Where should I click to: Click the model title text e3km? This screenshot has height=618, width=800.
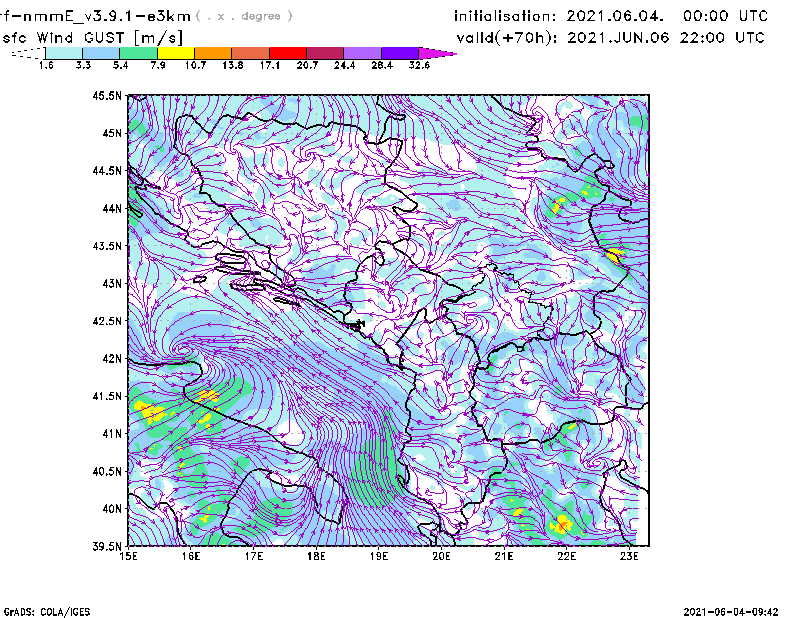click(x=168, y=16)
